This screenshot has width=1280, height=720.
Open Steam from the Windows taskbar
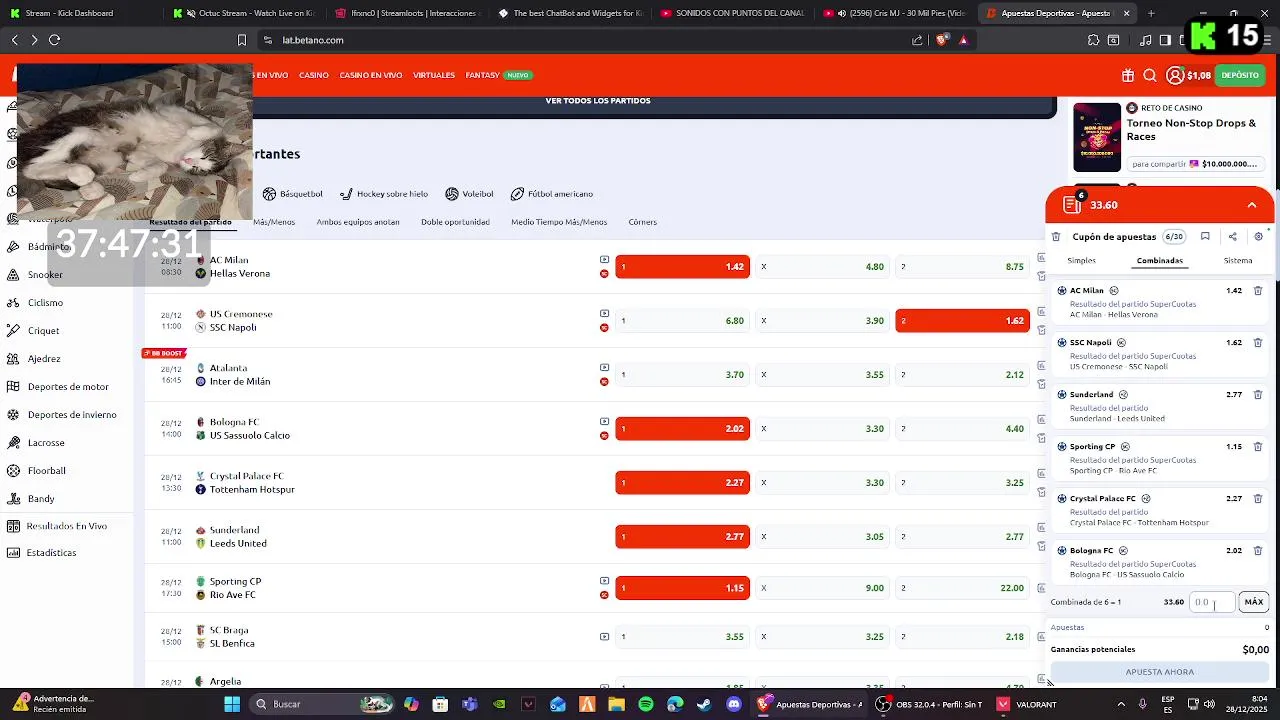(704, 704)
